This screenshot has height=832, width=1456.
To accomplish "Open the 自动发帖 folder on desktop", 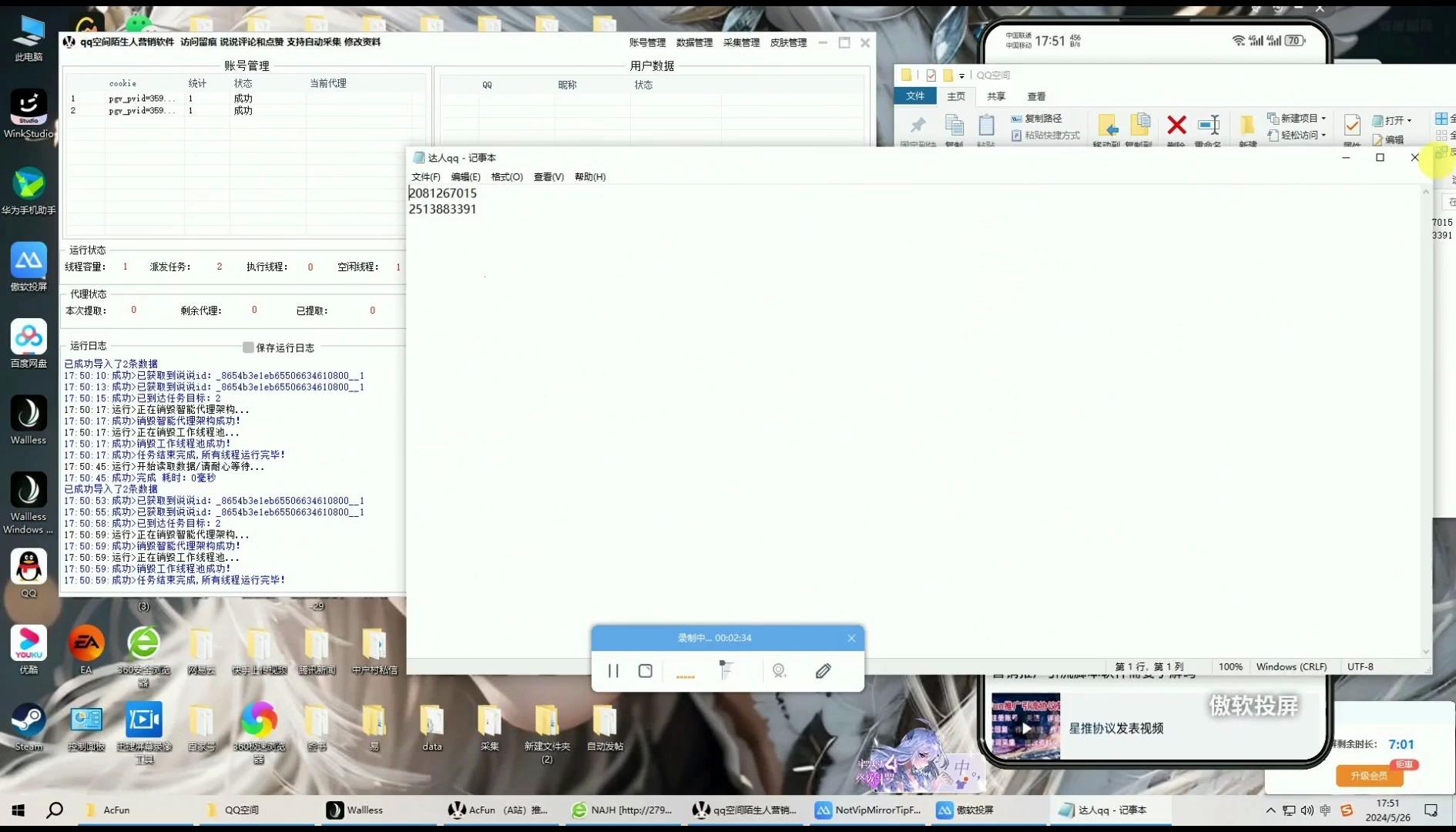I will pyautogui.click(x=605, y=726).
